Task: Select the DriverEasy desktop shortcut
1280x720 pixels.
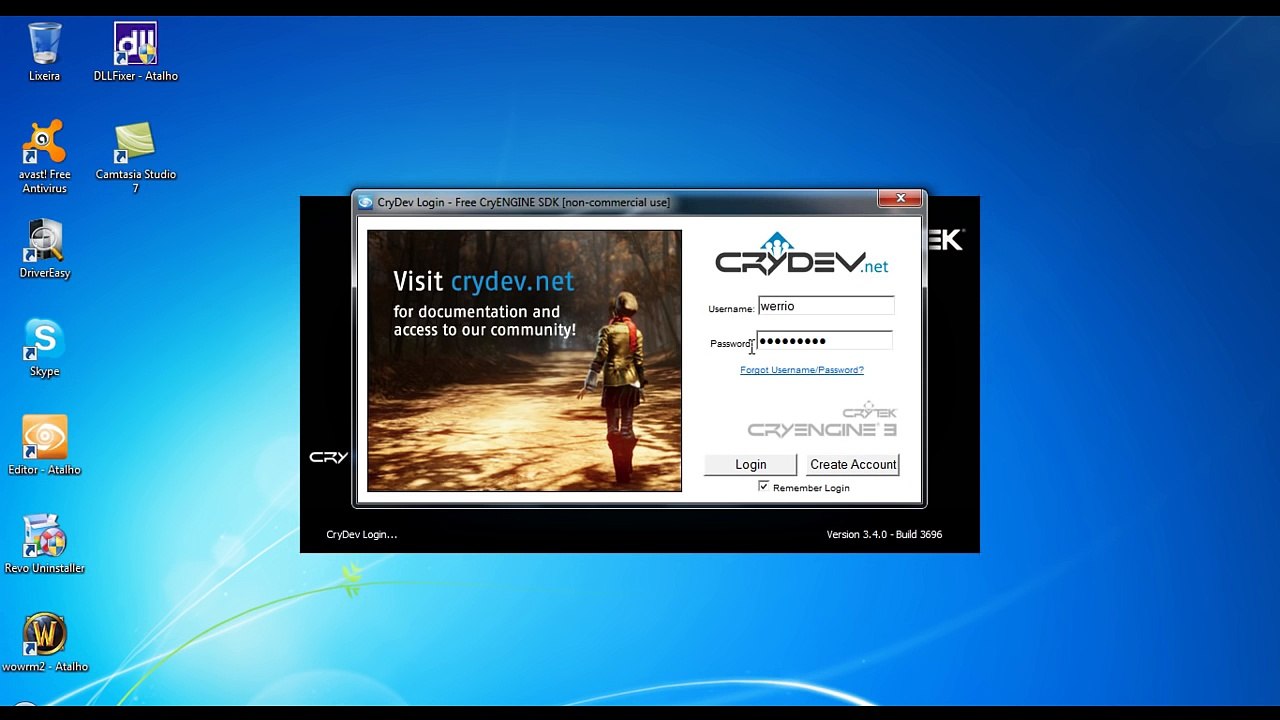Action: point(44,249)
